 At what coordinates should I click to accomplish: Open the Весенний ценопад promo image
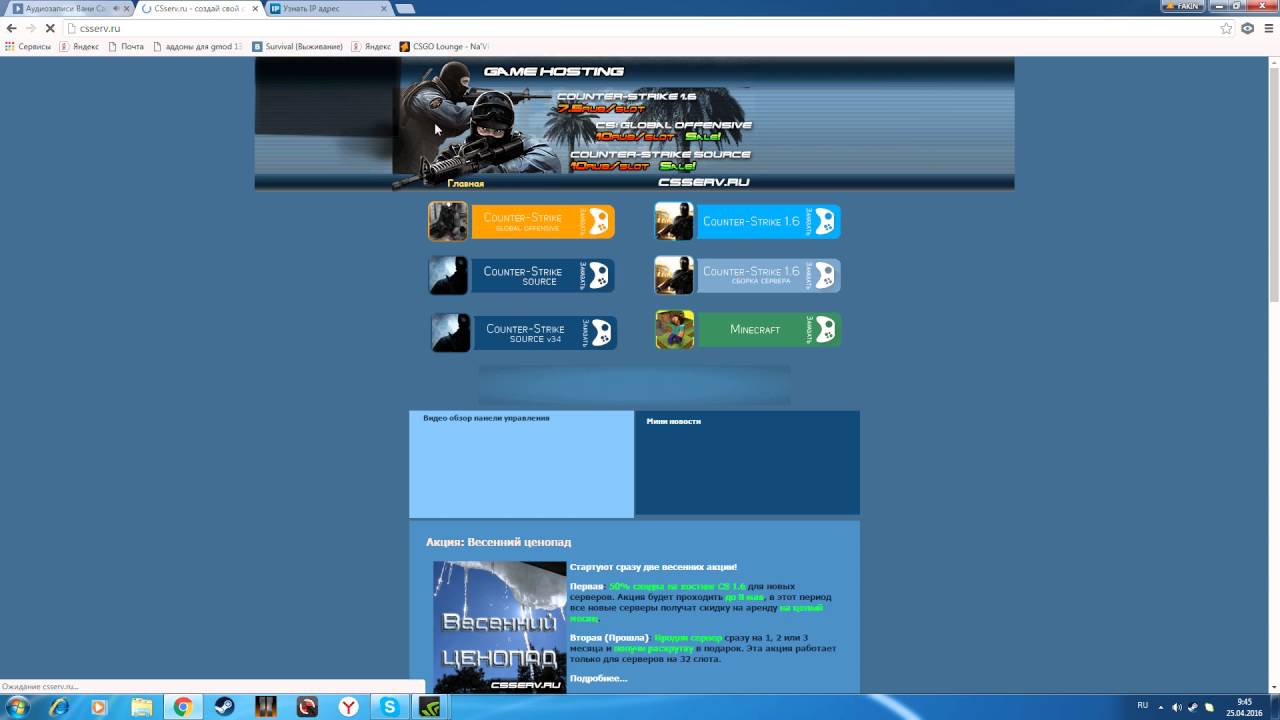point(499,627)
